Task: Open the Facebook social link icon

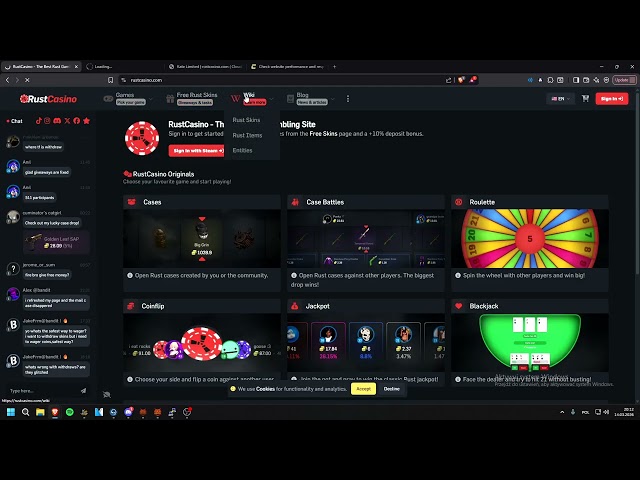Action: click(x=76, y=121)
